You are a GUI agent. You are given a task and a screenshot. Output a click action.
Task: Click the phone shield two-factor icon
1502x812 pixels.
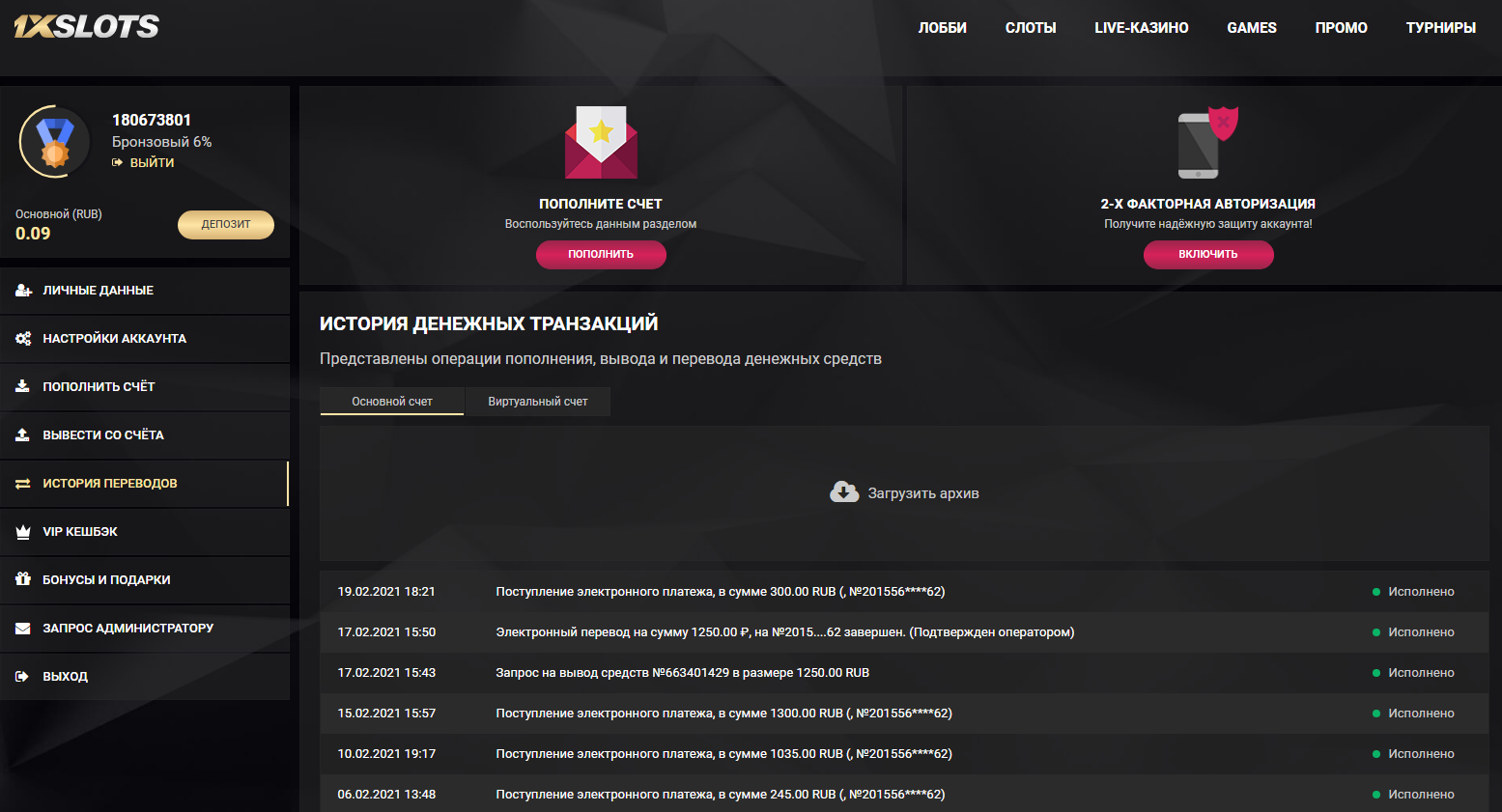pyautogui.click(x=1207, y=142)
